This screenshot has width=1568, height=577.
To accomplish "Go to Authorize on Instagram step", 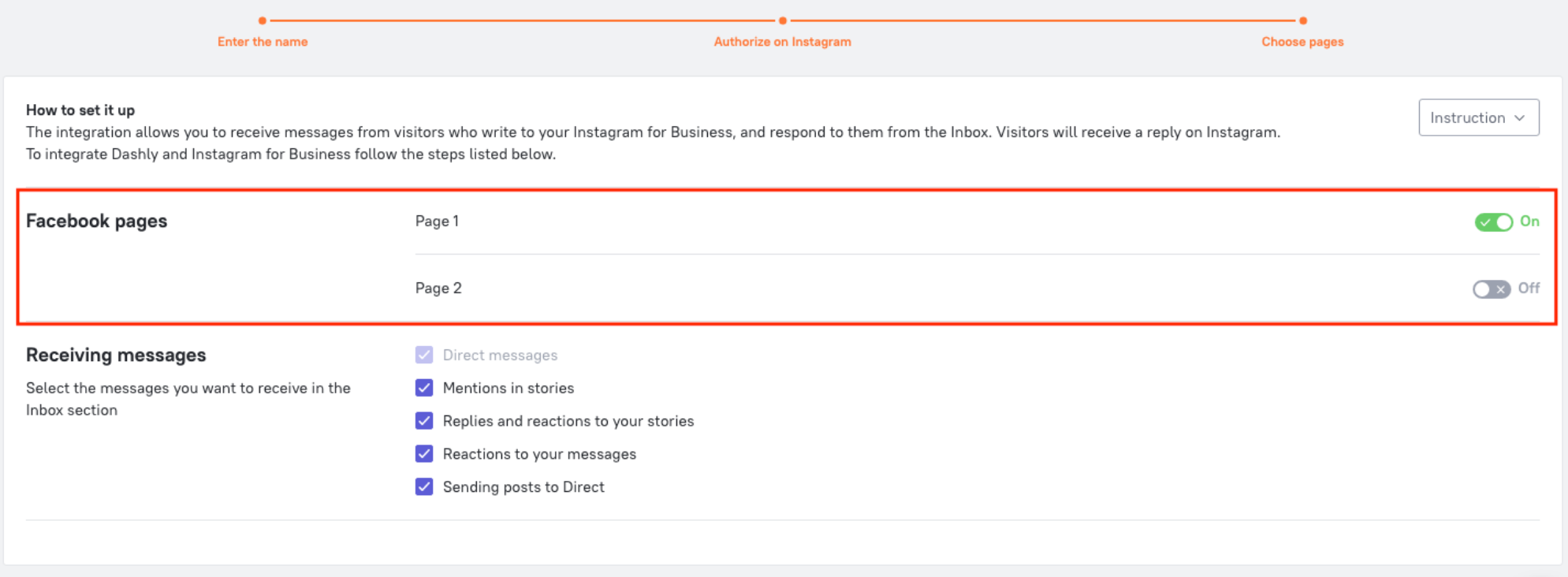I will pyautogui.click(x=782, y=42).
